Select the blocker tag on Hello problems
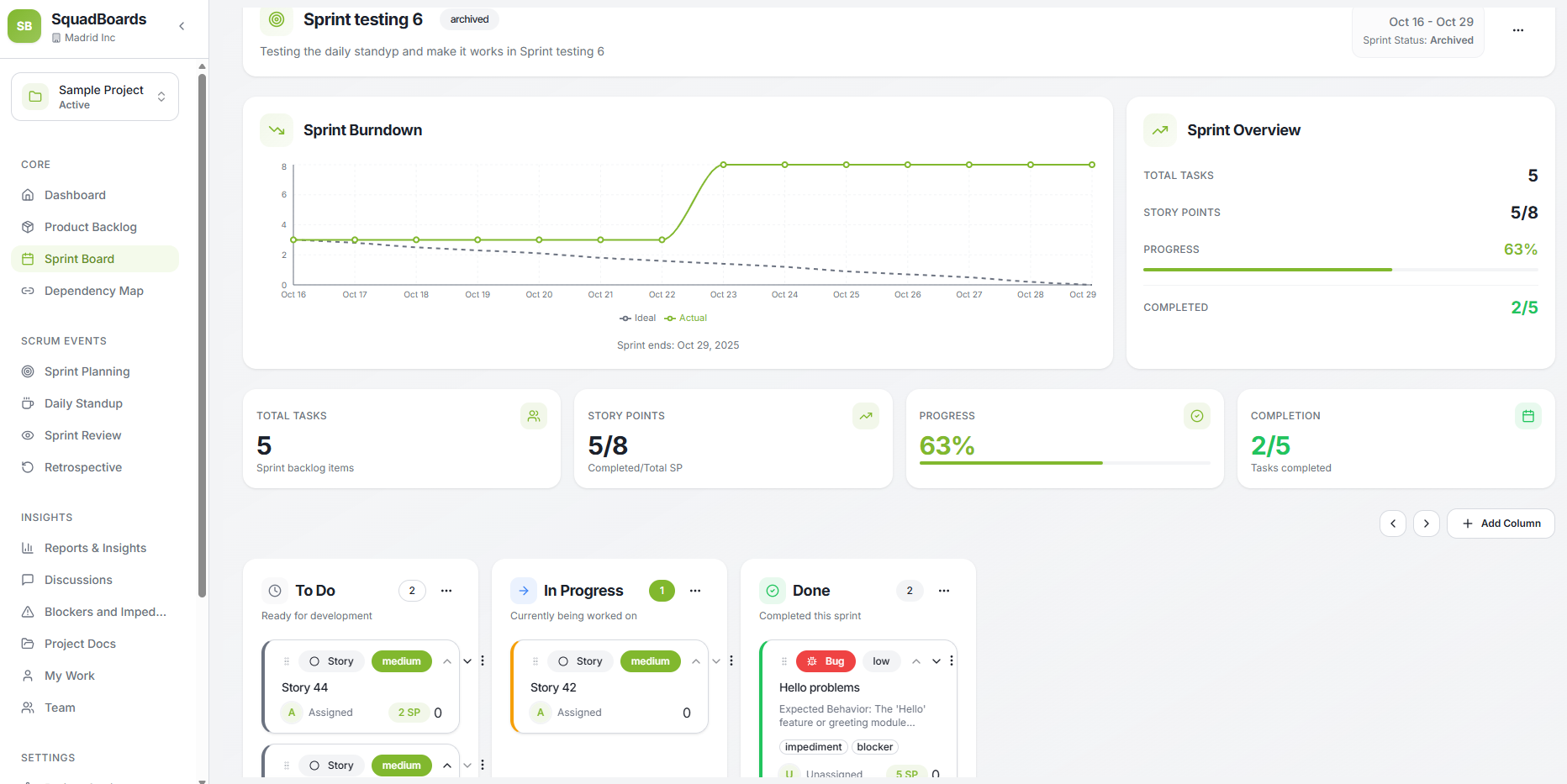The width and height of the screenshot is (1567, 784). (875, 747)
